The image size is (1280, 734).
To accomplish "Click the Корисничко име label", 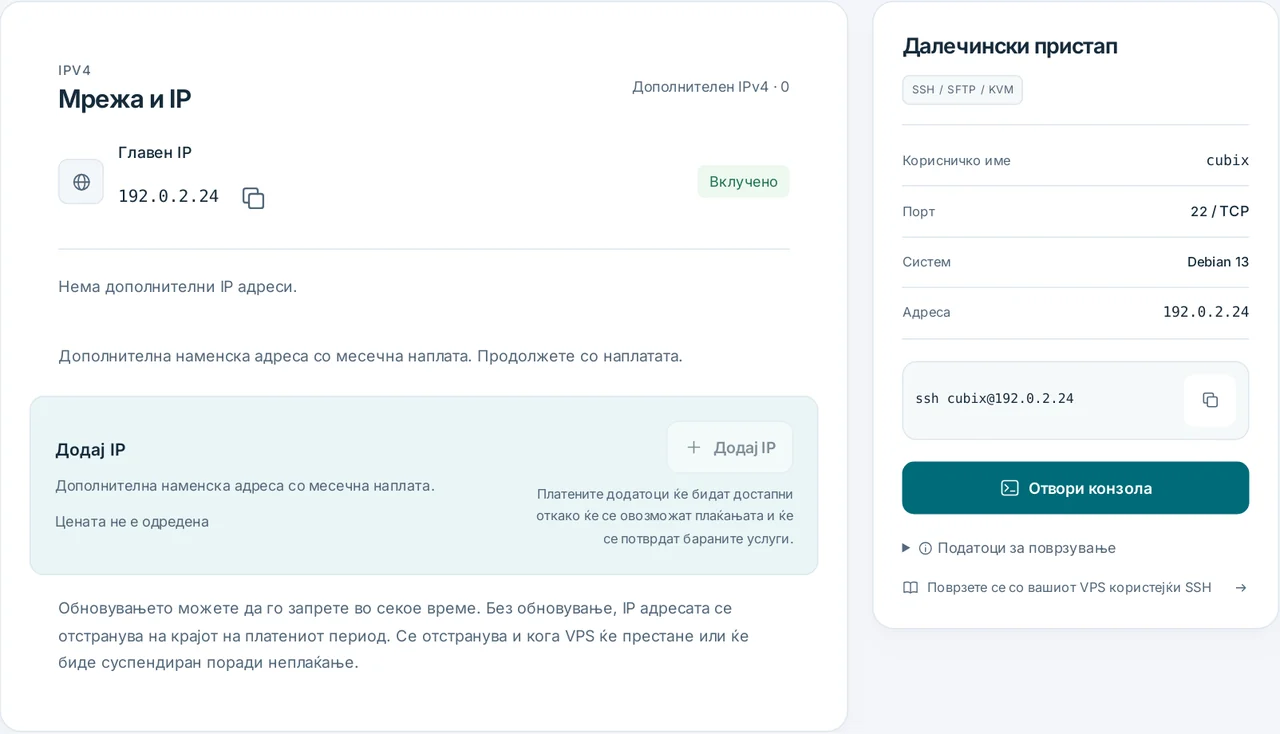I will (x=956, y=160).
